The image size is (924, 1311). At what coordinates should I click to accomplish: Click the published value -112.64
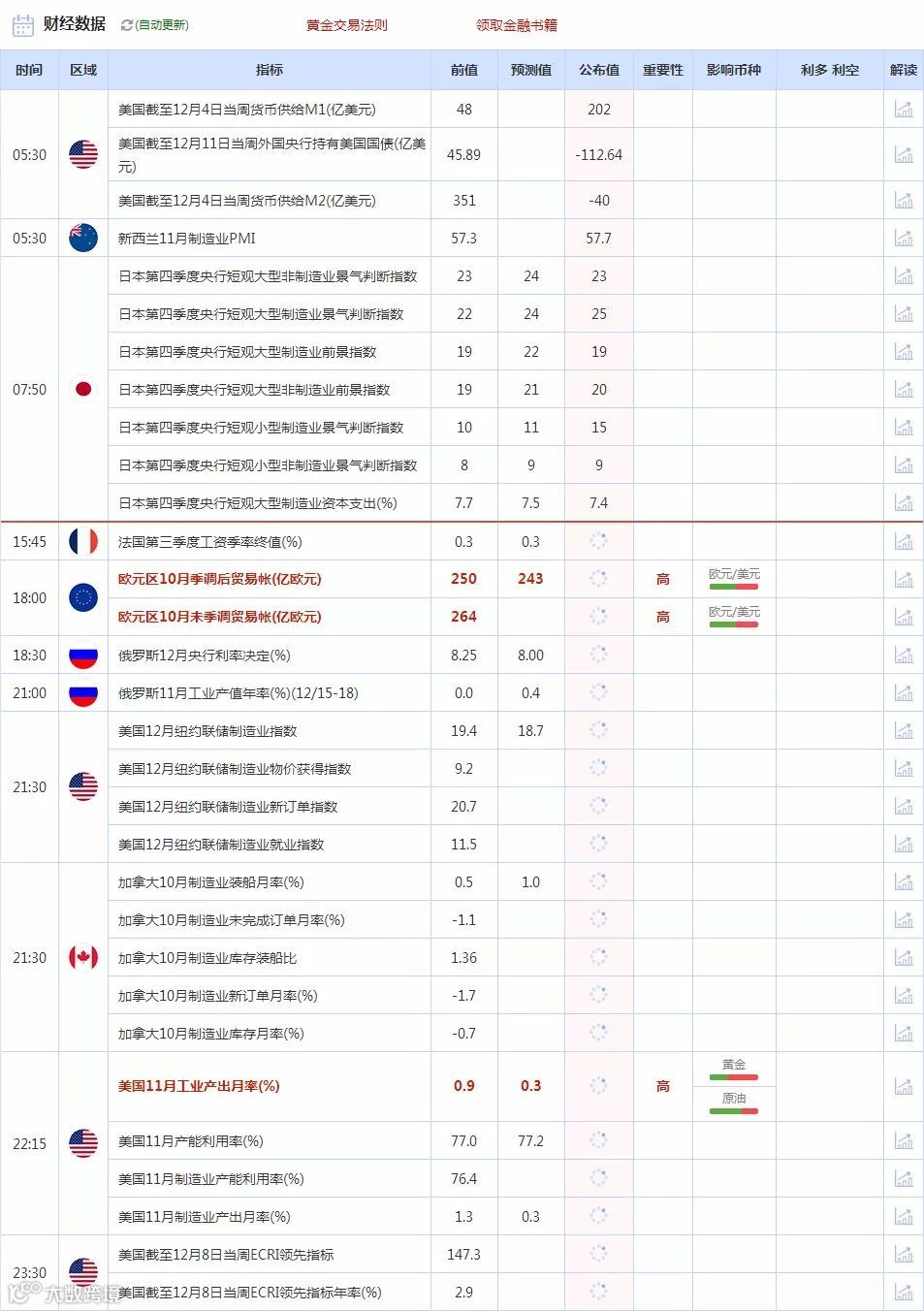pos(599,154)
